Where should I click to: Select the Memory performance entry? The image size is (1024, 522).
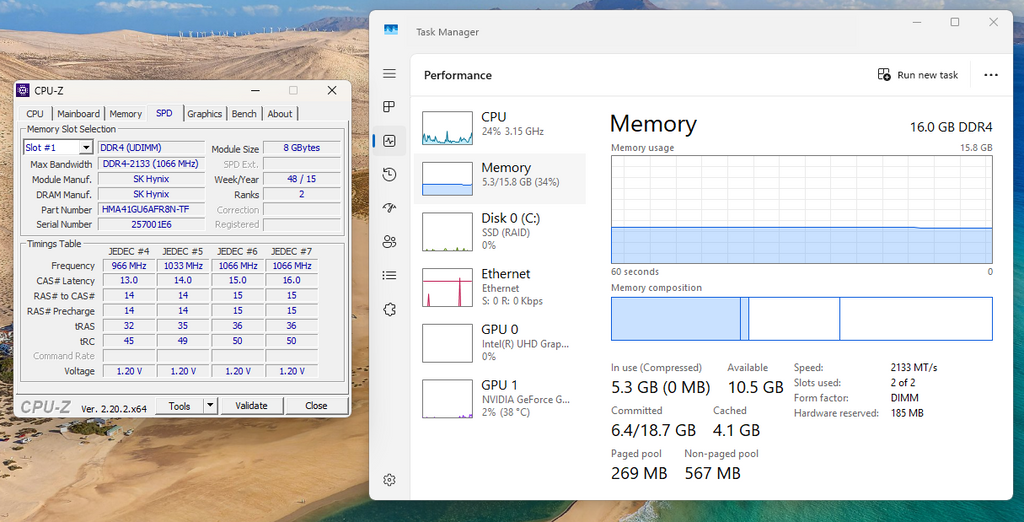click(x=500, y=178)
